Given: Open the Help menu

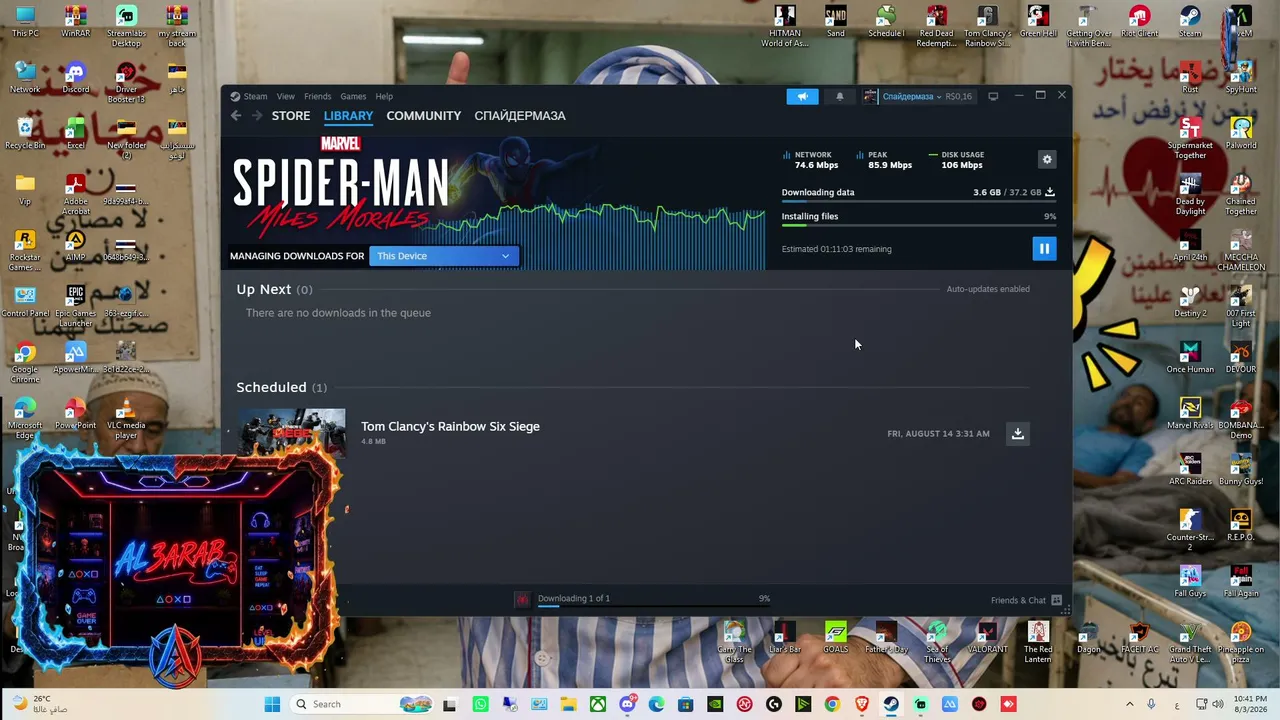Looking at the screenshot, I should [x=384, y=96].
